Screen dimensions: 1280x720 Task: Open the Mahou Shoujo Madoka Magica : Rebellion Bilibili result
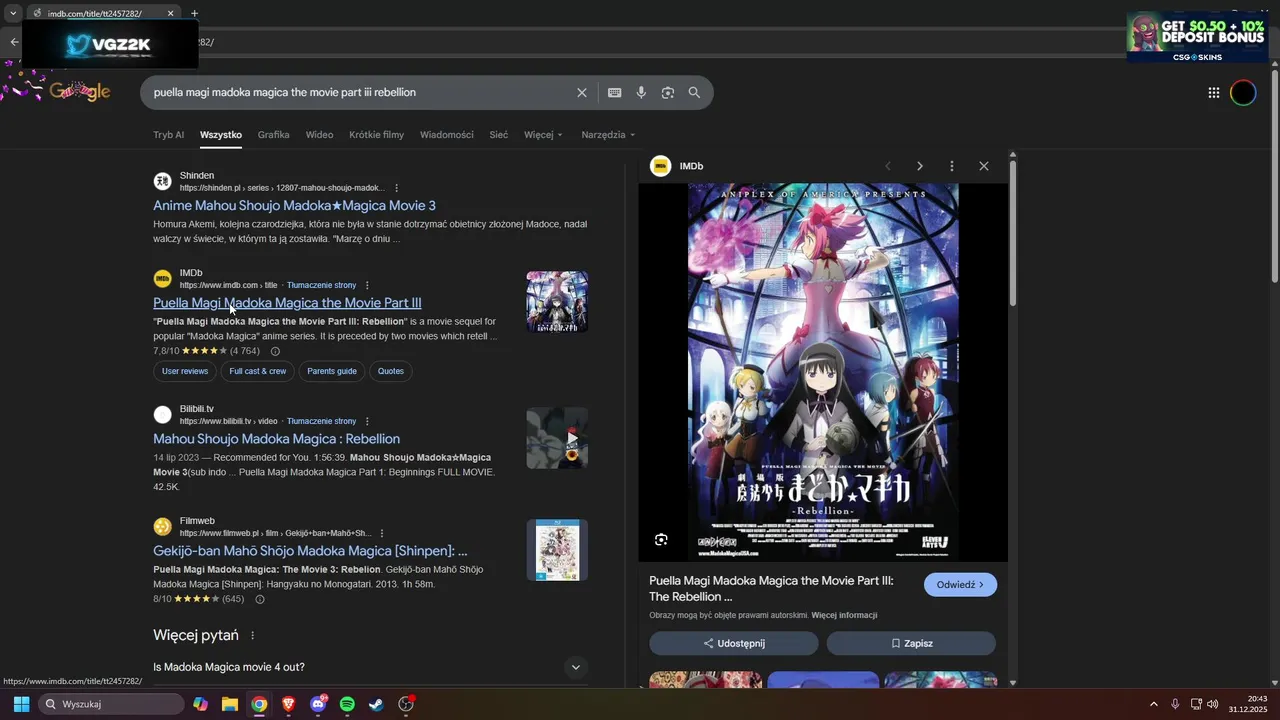point(276,439)
